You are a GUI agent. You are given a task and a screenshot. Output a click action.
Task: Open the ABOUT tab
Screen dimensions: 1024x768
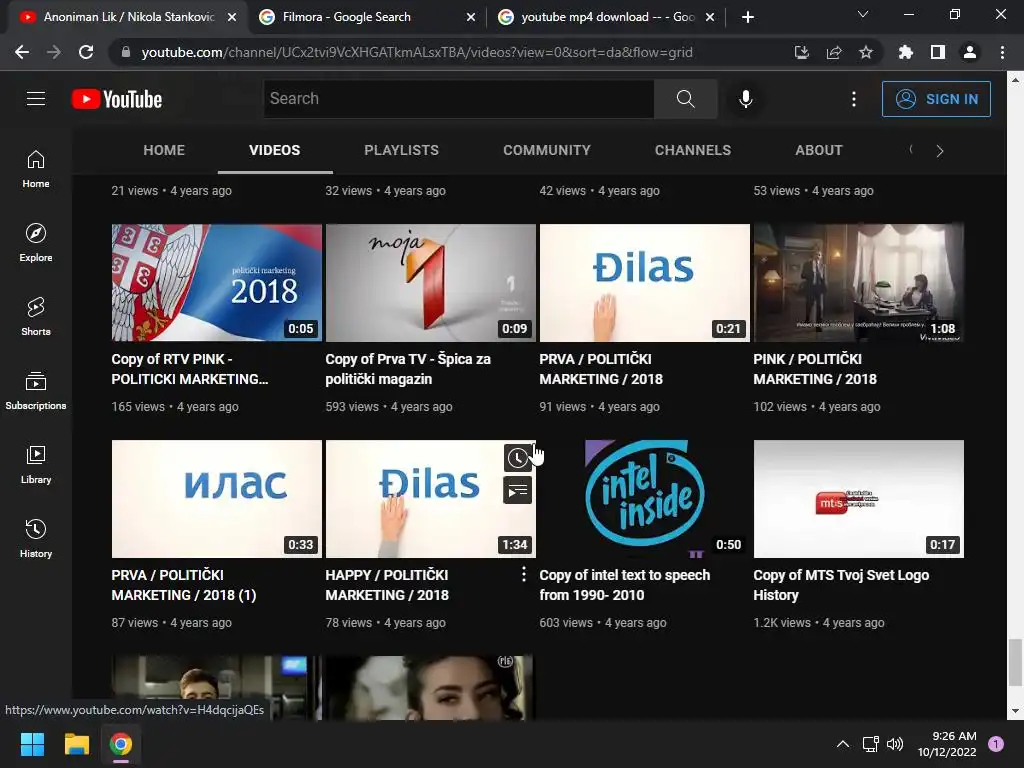click(x=819, y=150)
